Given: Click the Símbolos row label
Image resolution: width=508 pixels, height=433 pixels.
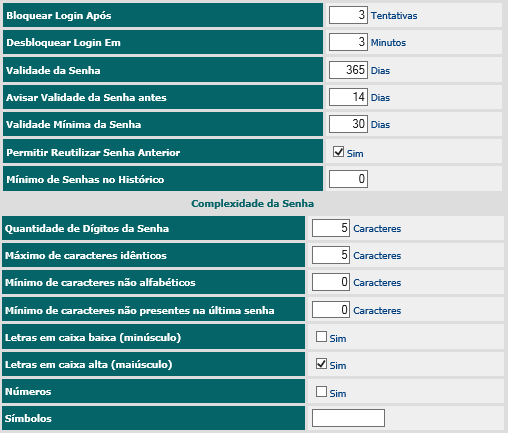Looking at the screenshot, I should tap(28, 418).
